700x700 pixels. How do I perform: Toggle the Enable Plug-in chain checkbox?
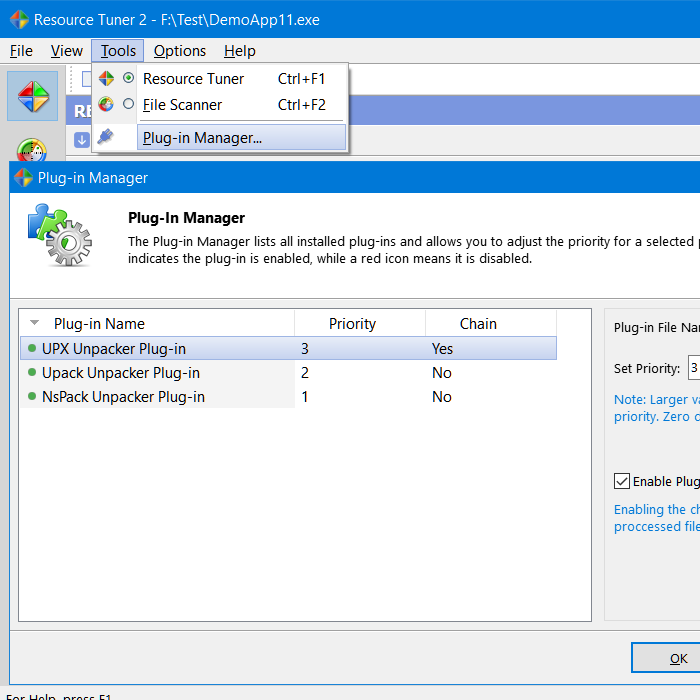pos(622,481)
